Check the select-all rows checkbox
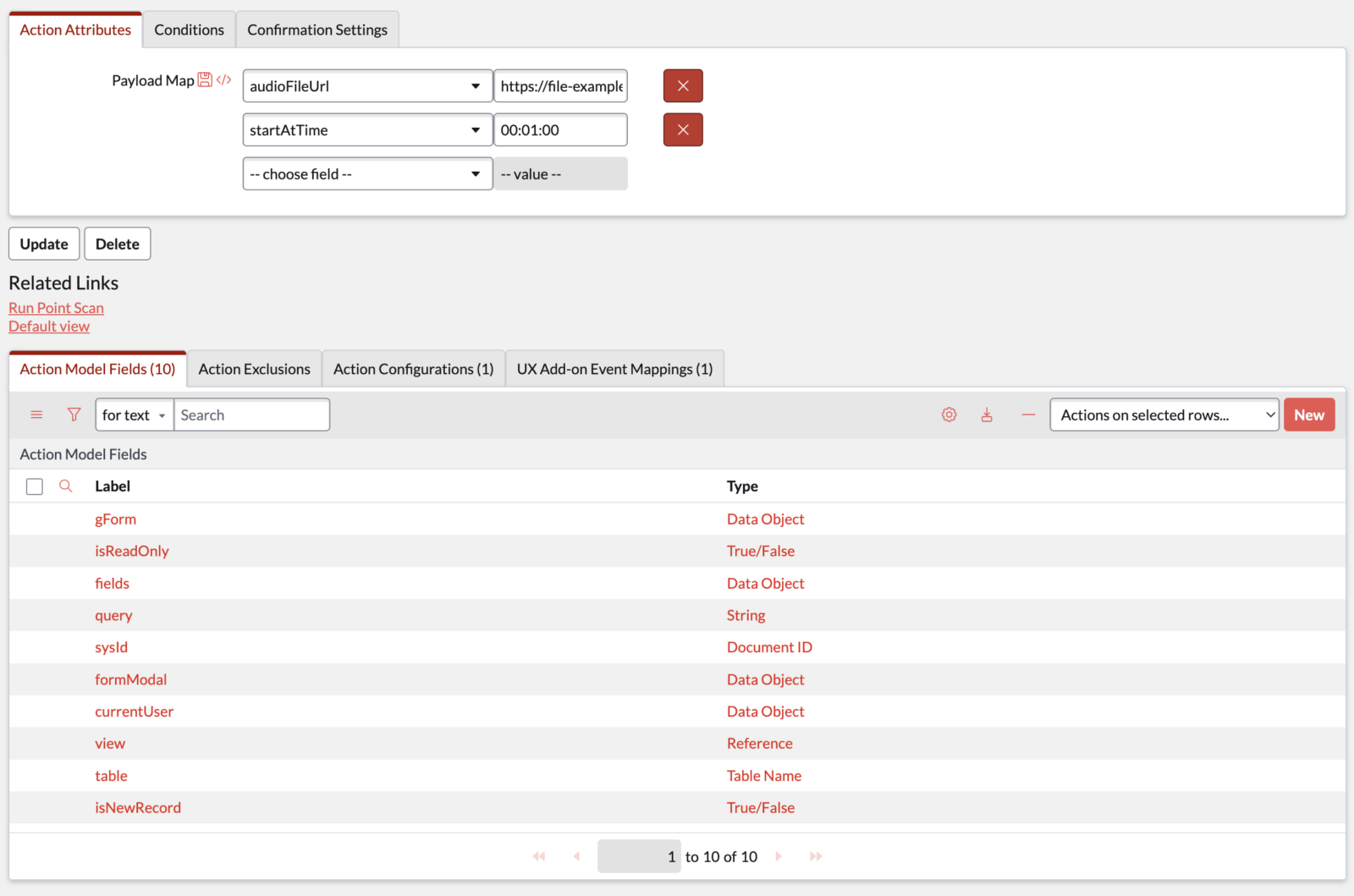 34,486
